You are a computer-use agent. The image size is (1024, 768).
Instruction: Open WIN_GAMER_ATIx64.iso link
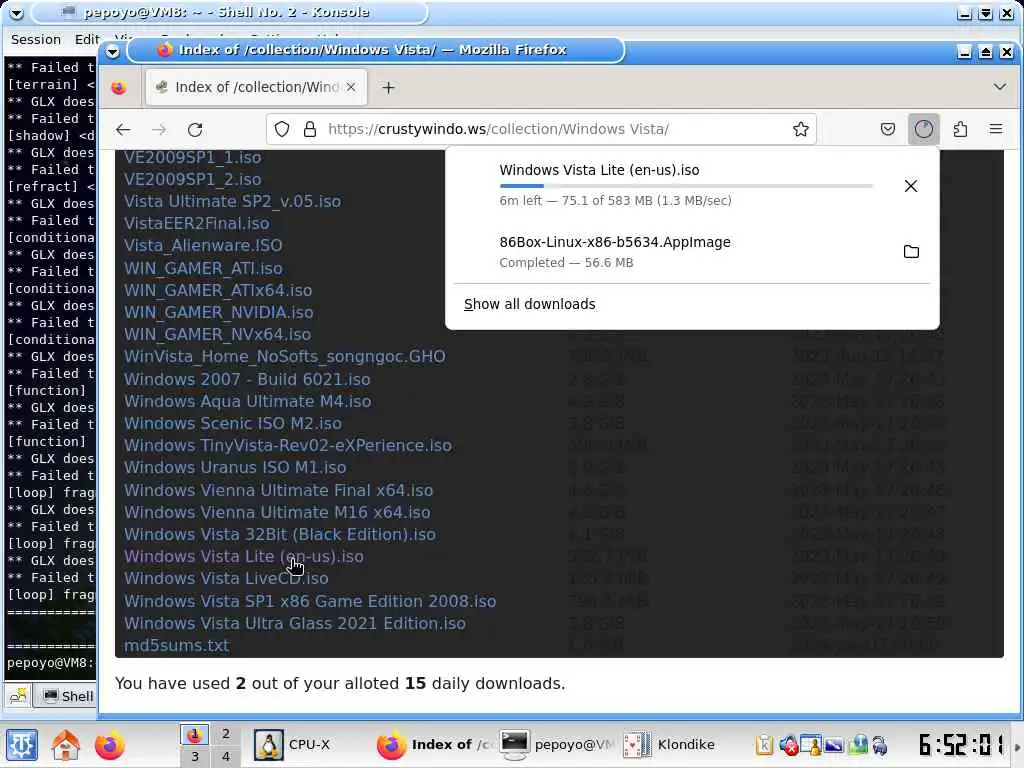click(218, 290)
